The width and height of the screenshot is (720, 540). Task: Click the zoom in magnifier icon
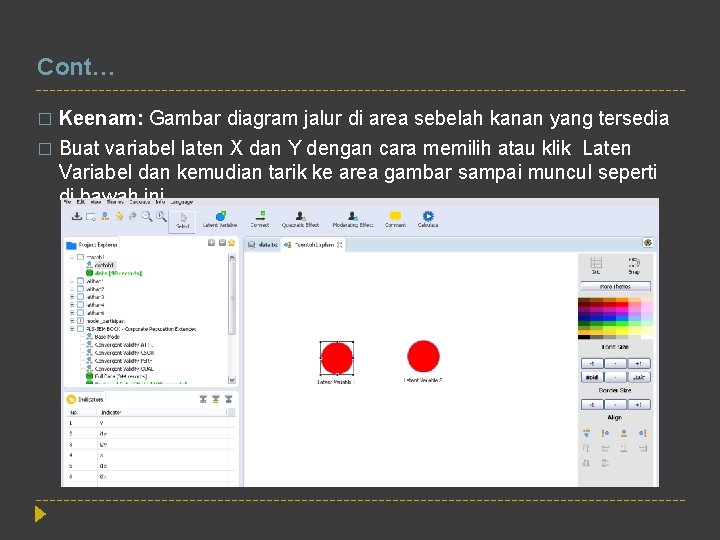pyautogui.click(x=161, y=216)
